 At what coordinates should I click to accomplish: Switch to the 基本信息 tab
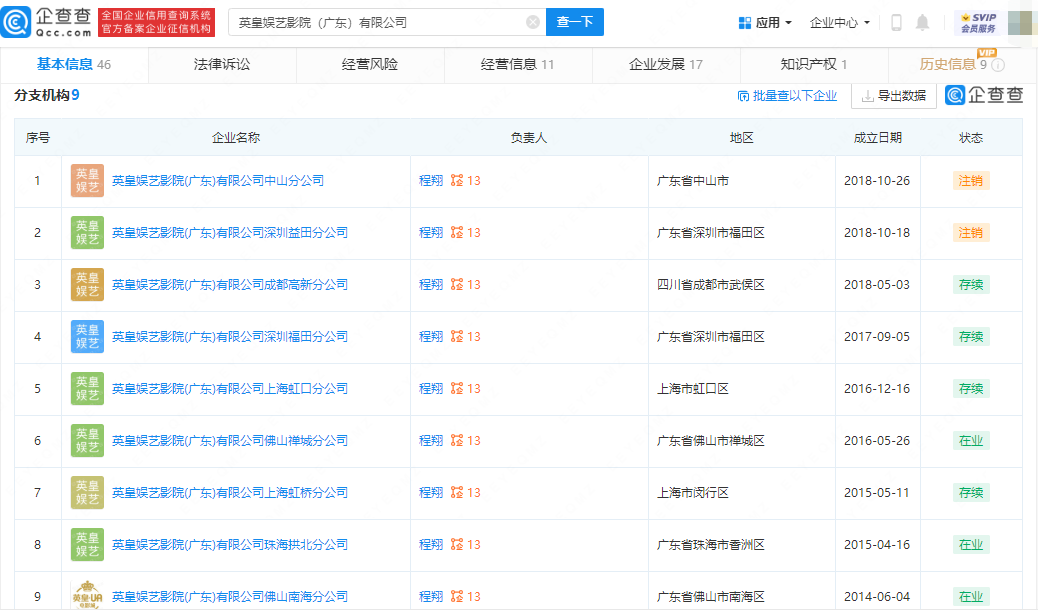[x=73, y=64]
